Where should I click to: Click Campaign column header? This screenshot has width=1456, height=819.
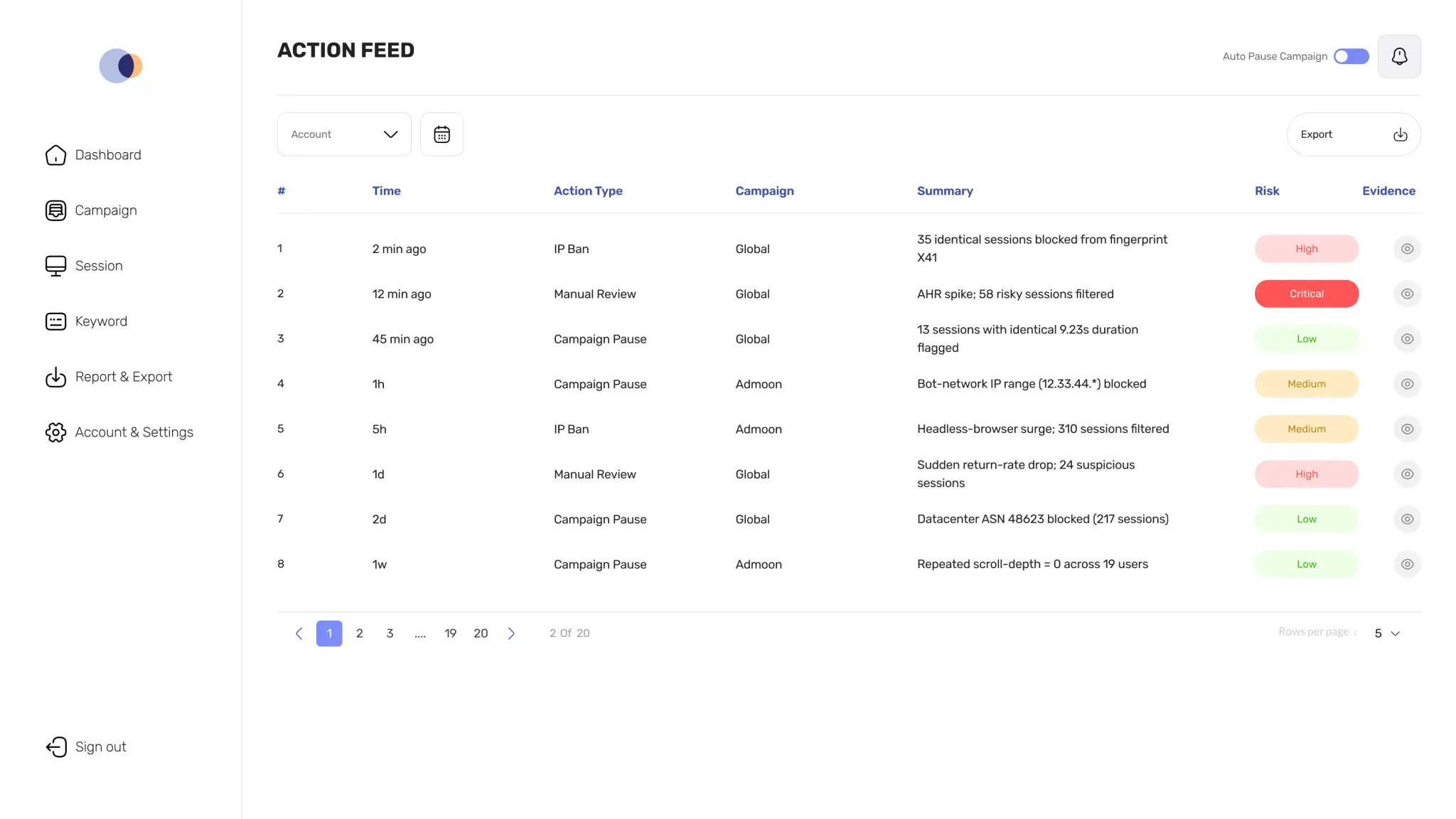pyautogui.click(x=764, y=191)
